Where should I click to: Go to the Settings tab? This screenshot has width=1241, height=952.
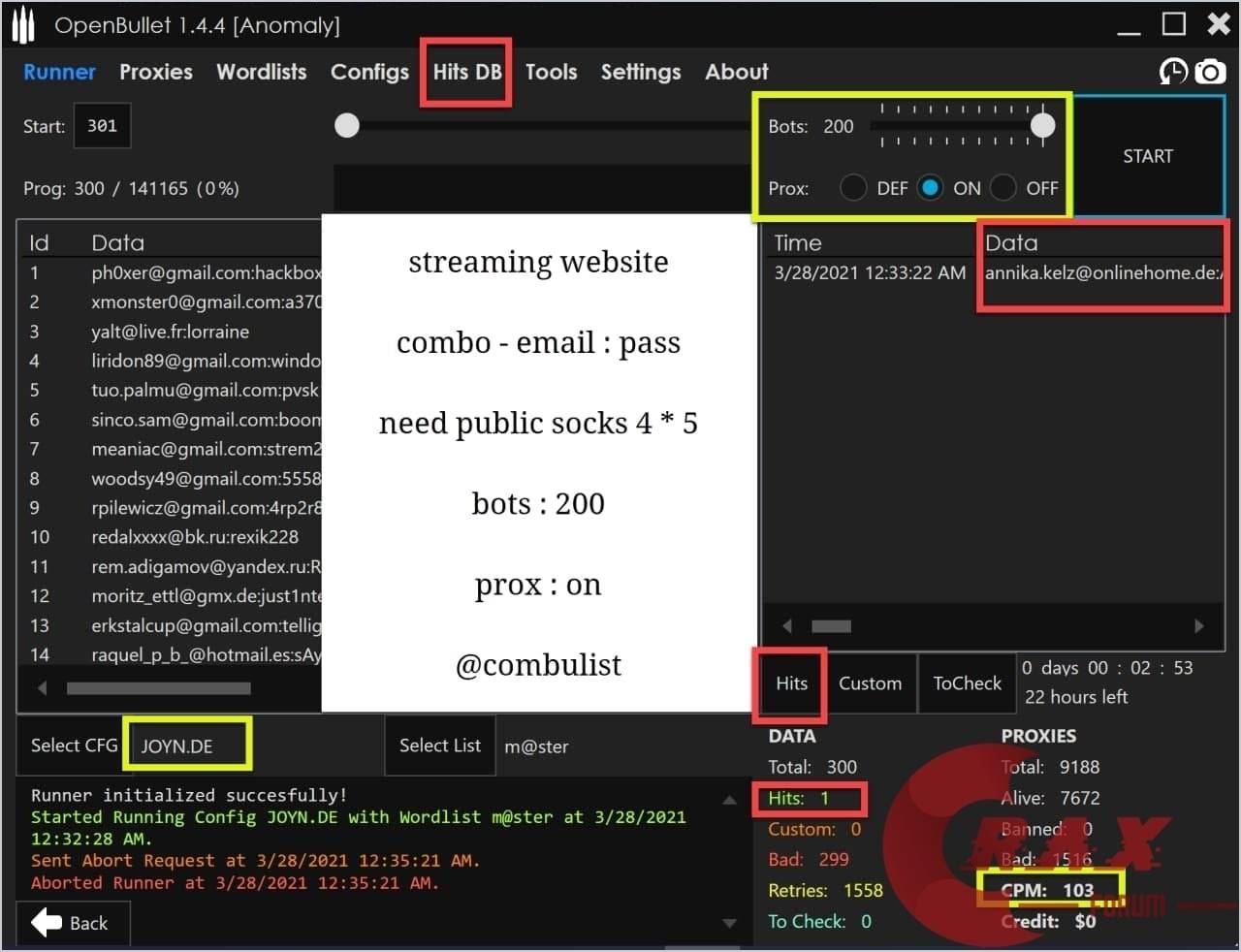click(x=640, y=72)
